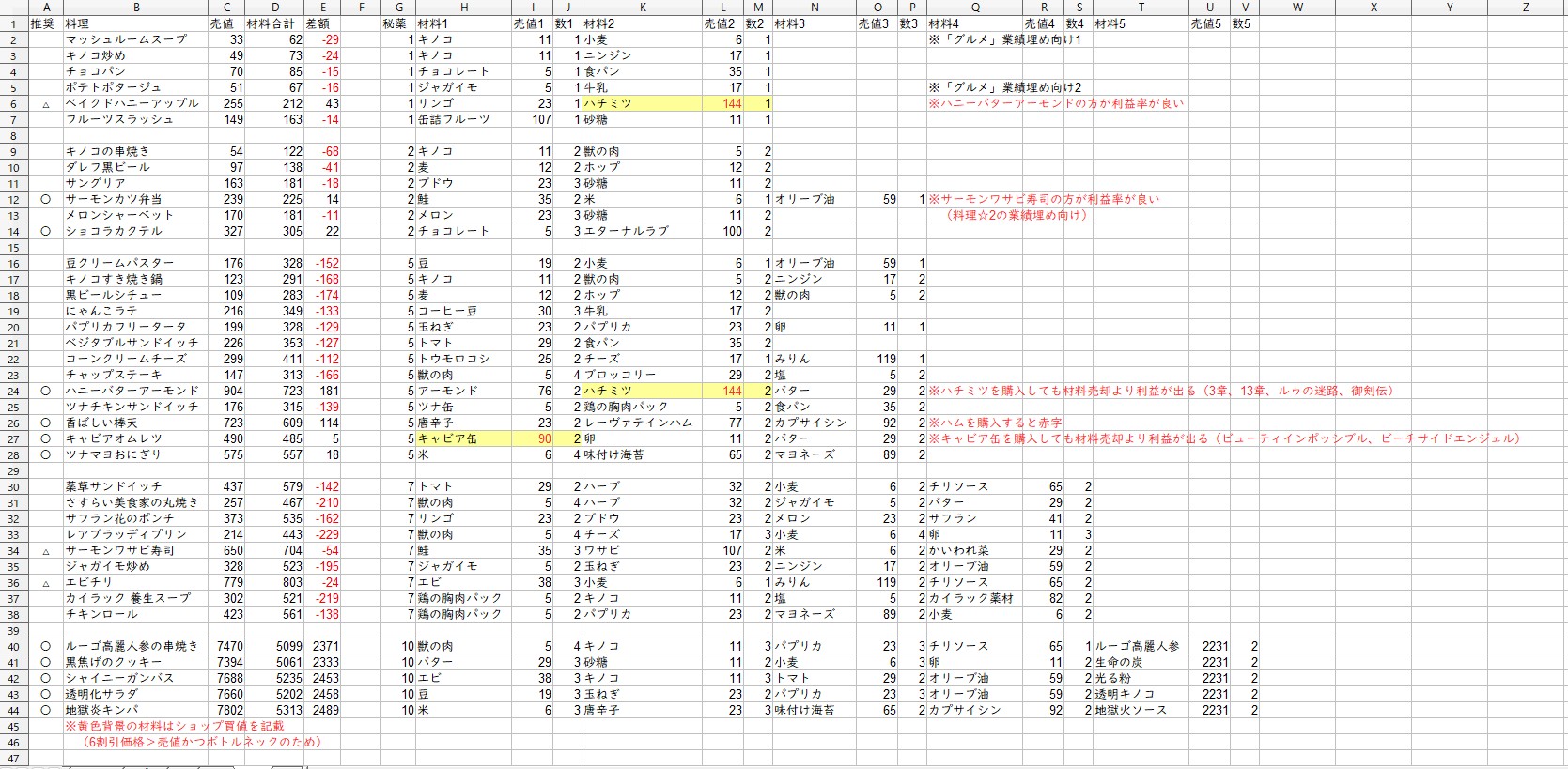Click the ハニーバターアーモンド dish cell

[x=132, y=391]
